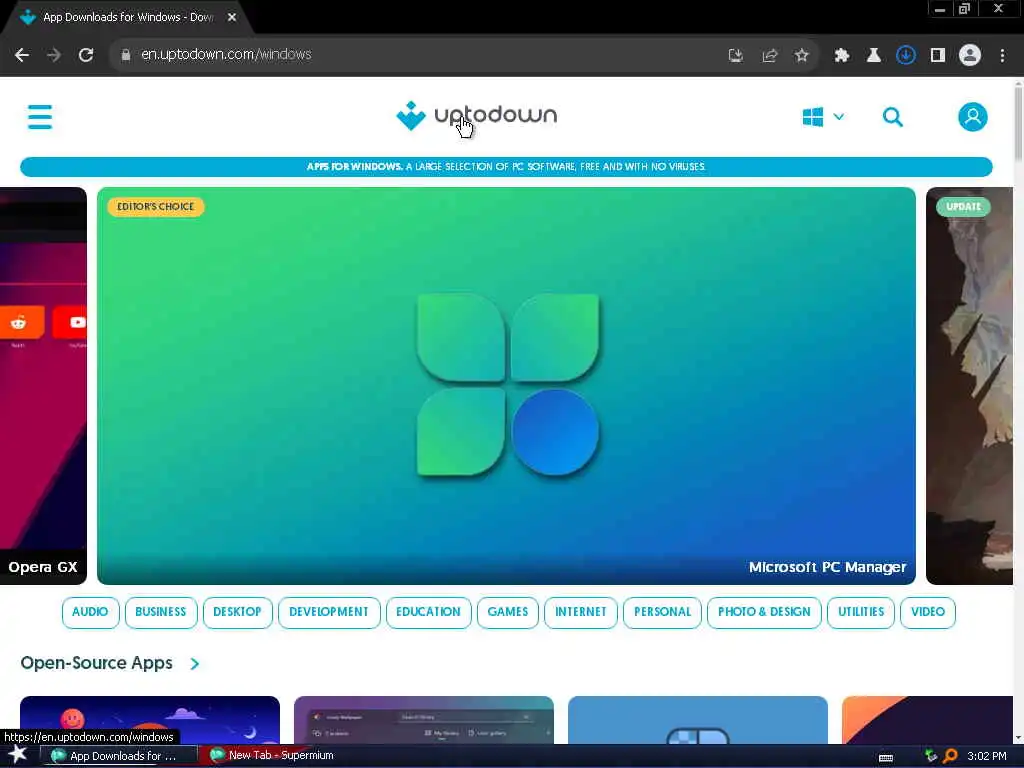Click the tray magnifier icon

tap(950, 756)
